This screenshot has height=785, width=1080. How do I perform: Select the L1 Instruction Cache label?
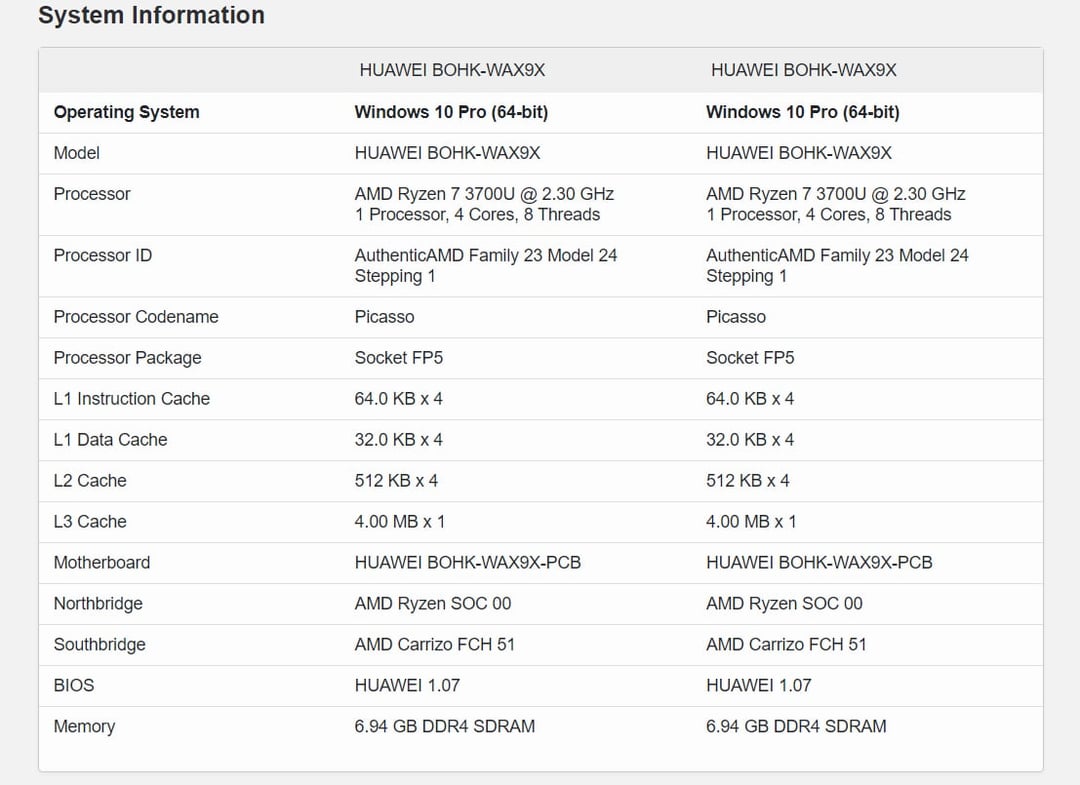click(132, 399)
